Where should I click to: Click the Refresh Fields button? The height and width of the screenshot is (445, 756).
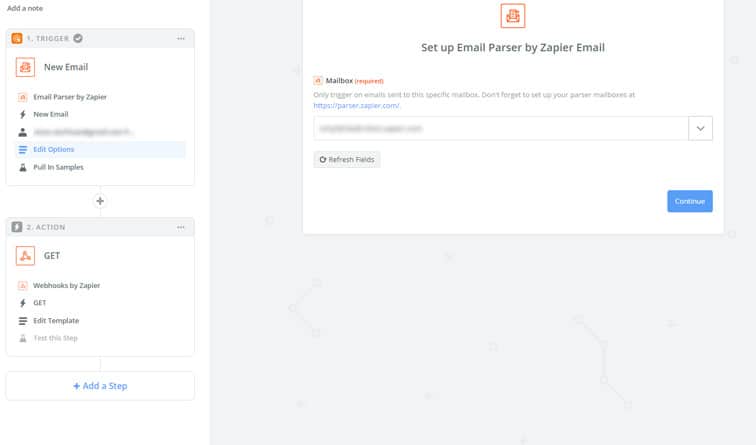coord(346,159)
